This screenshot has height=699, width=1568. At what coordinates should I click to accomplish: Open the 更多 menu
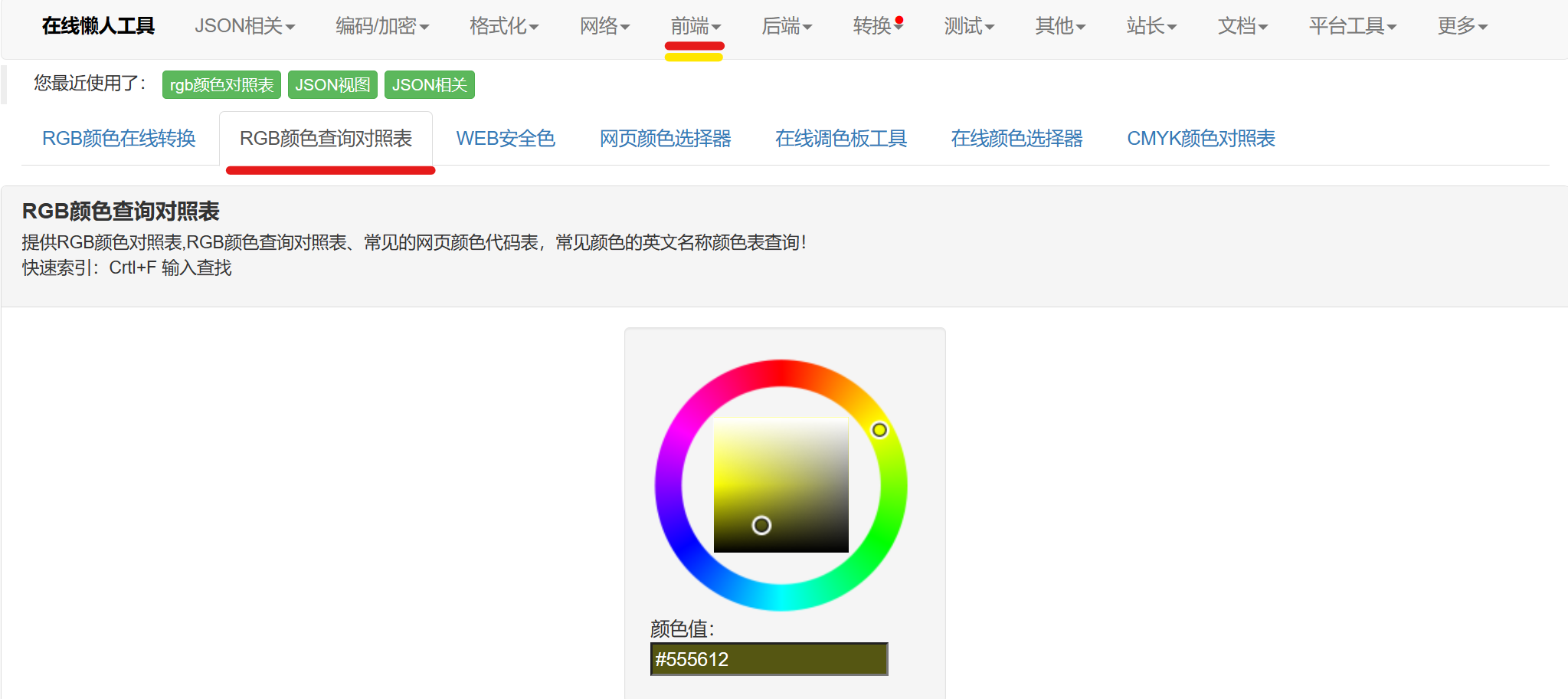tap(1462, 26)
